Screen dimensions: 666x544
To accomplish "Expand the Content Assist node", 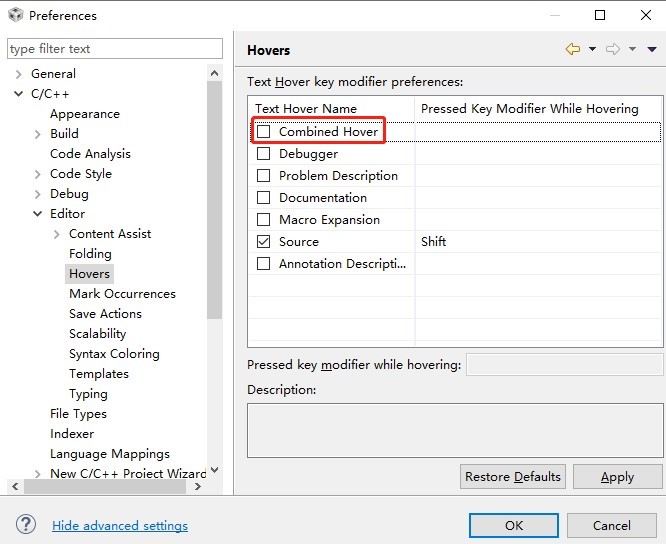I will (x=56, y=234).
